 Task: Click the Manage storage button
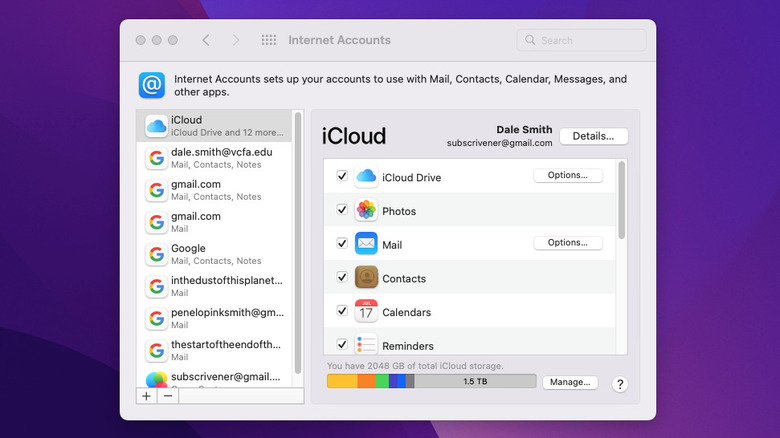(569, 382)
